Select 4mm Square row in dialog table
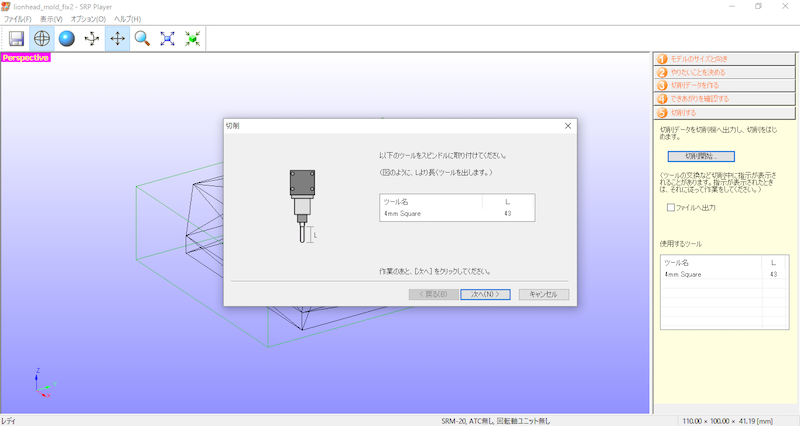Viewport: 800px width, 426px height. pos(457,214)
